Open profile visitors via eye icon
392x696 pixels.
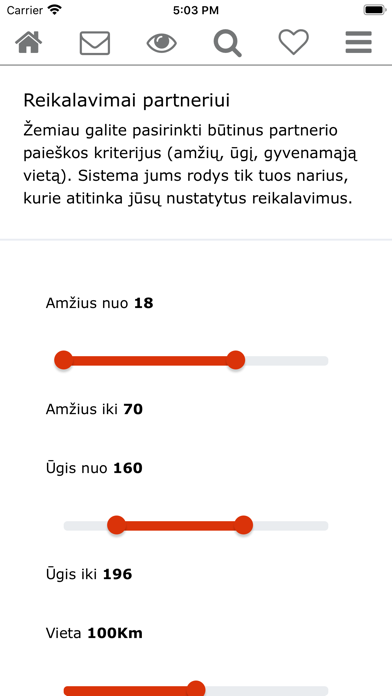click(x=162, y=43)
